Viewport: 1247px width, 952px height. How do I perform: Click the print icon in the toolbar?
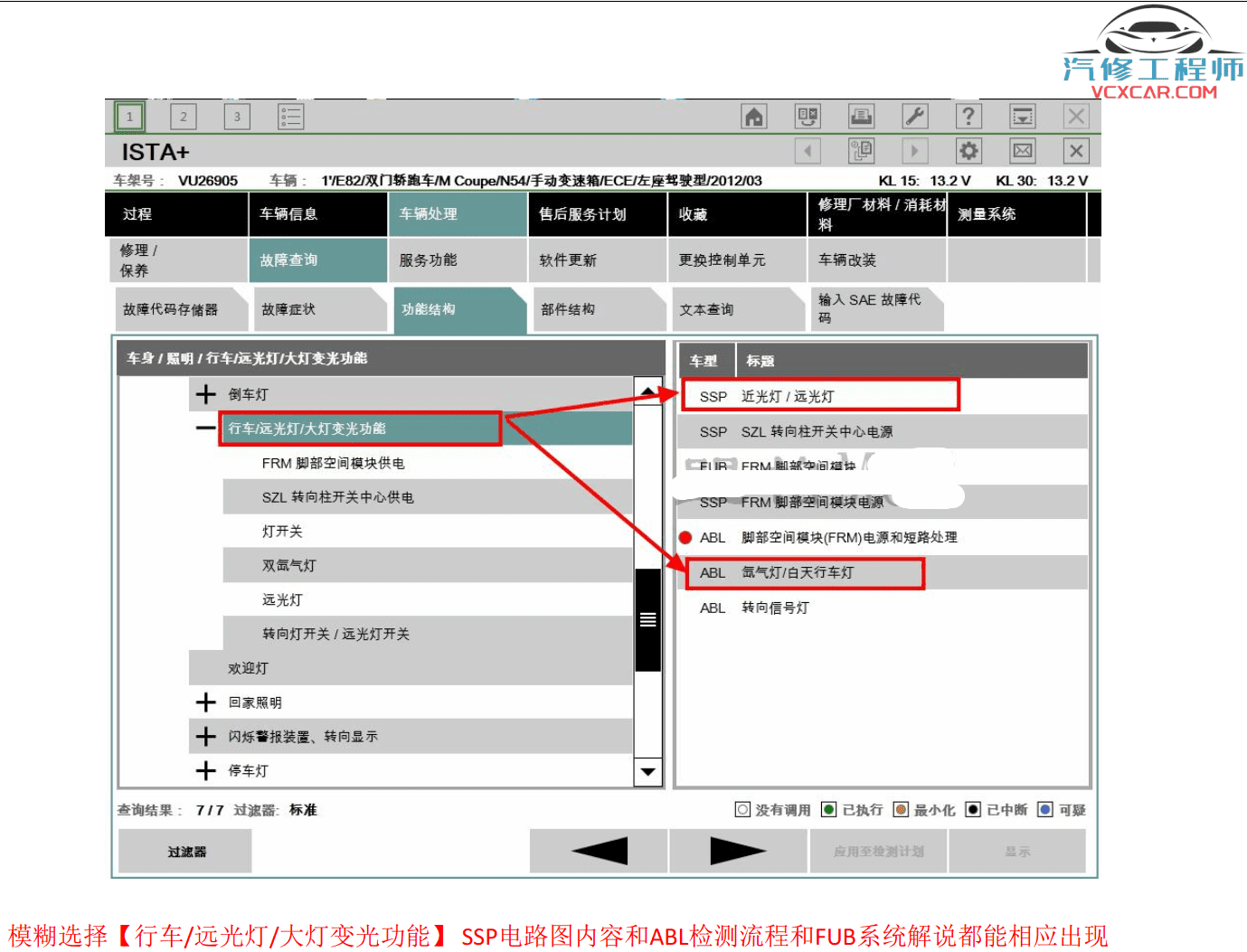[861, 116]
